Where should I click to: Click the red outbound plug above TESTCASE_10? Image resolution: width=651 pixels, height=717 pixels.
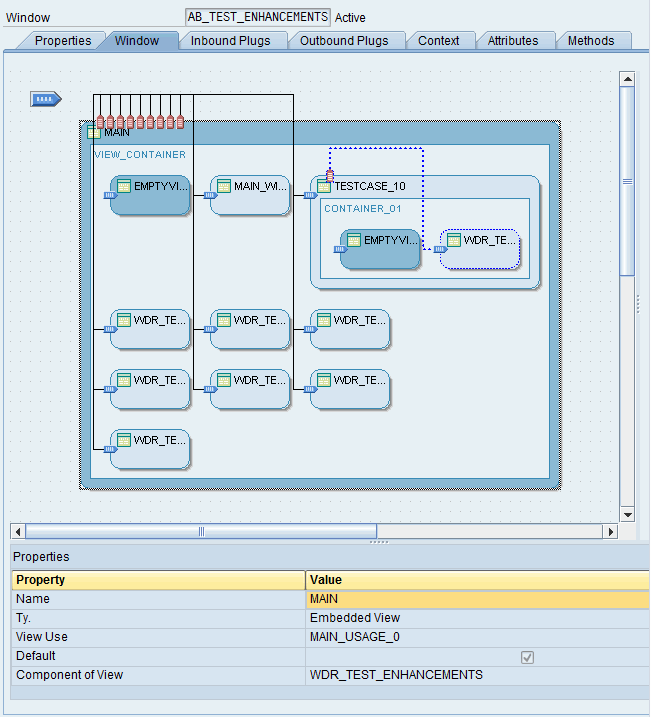click(x=330, y=175)
